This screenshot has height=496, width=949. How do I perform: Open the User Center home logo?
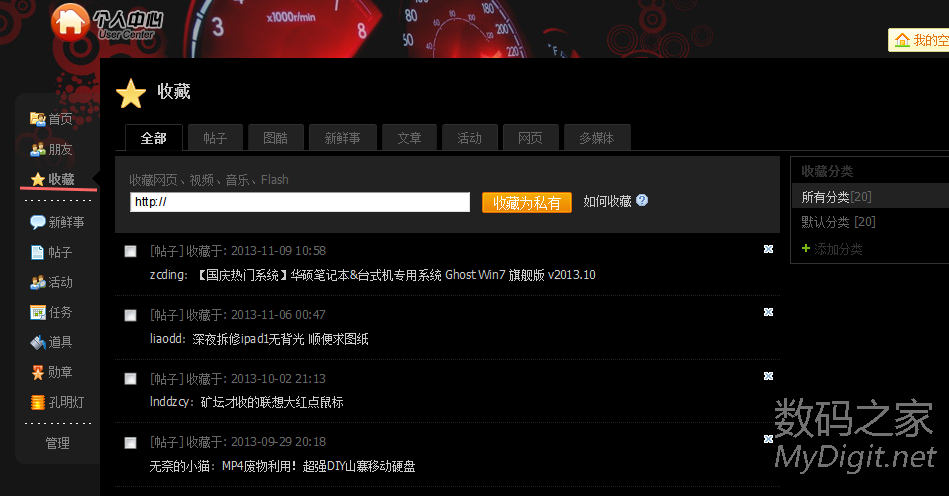click(107, 22)
